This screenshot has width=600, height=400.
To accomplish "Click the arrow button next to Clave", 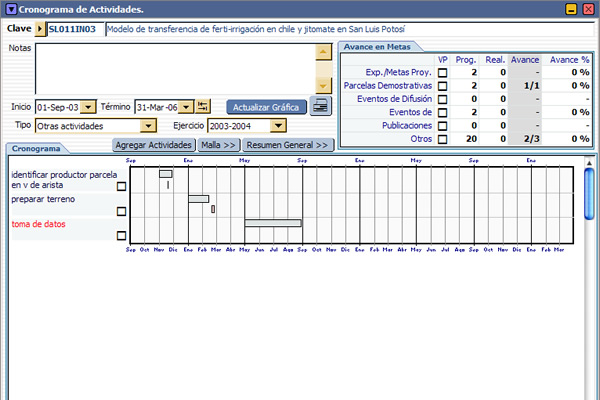I will [x=40, y=30].
